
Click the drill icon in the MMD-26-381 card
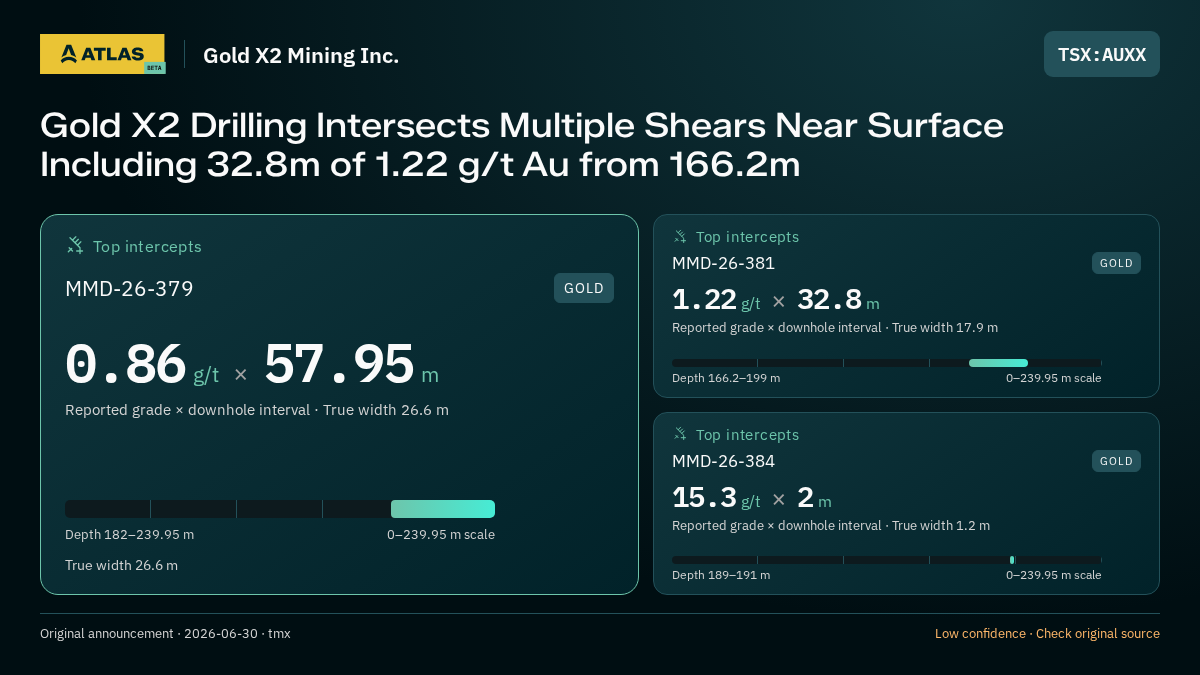tap(680, 237)
